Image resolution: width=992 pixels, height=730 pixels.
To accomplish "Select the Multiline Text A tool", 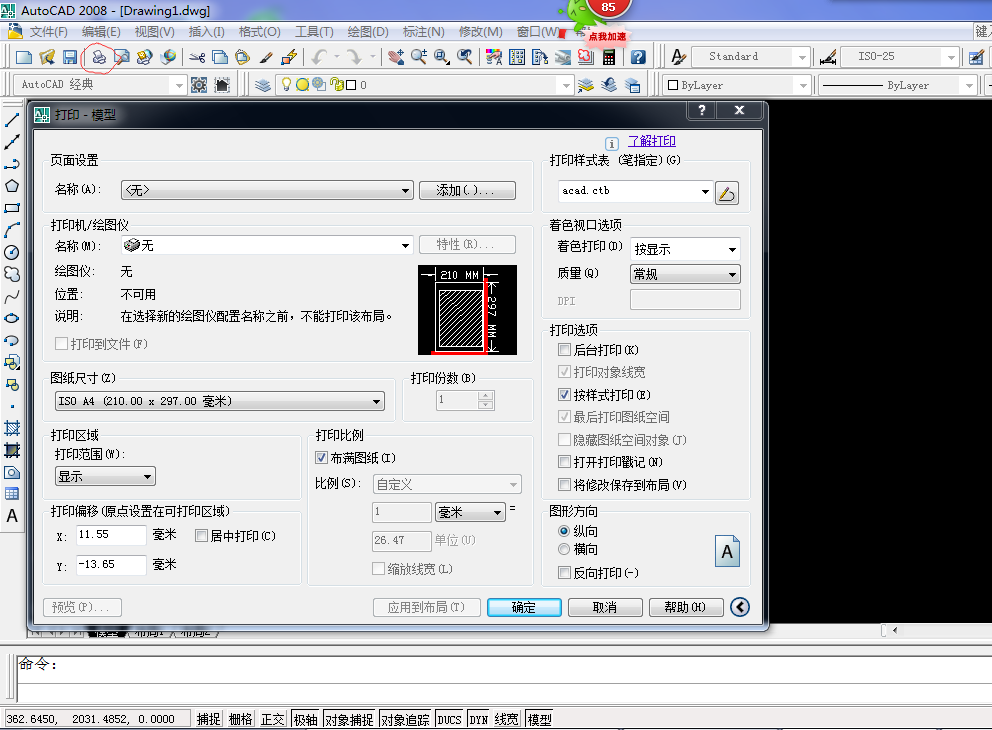I will point(11,516).
